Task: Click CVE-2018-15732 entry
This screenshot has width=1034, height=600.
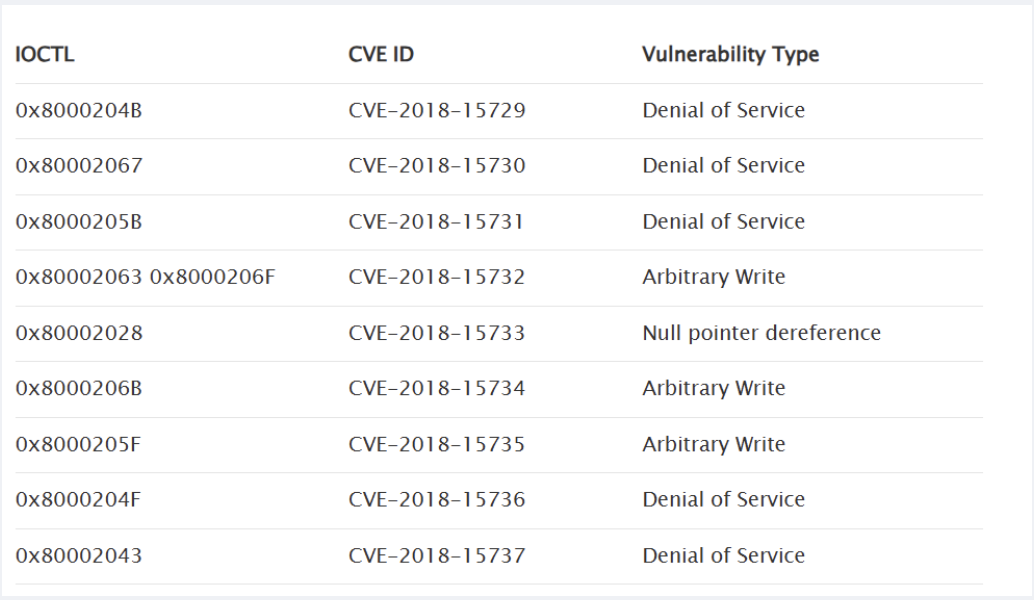Action: 437,277
